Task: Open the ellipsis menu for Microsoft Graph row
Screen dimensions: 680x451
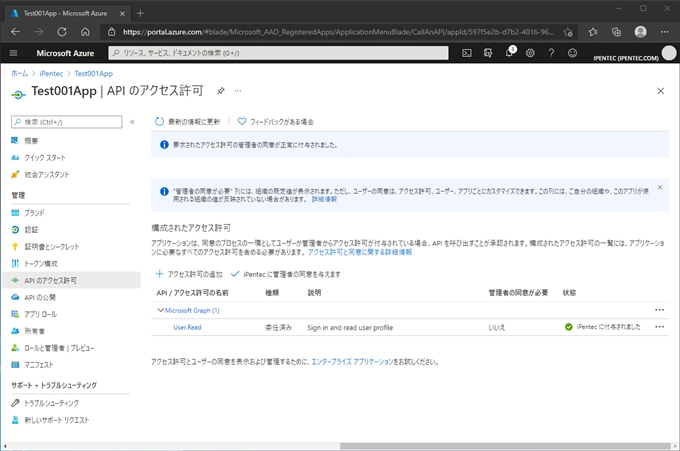Action: 660,310
